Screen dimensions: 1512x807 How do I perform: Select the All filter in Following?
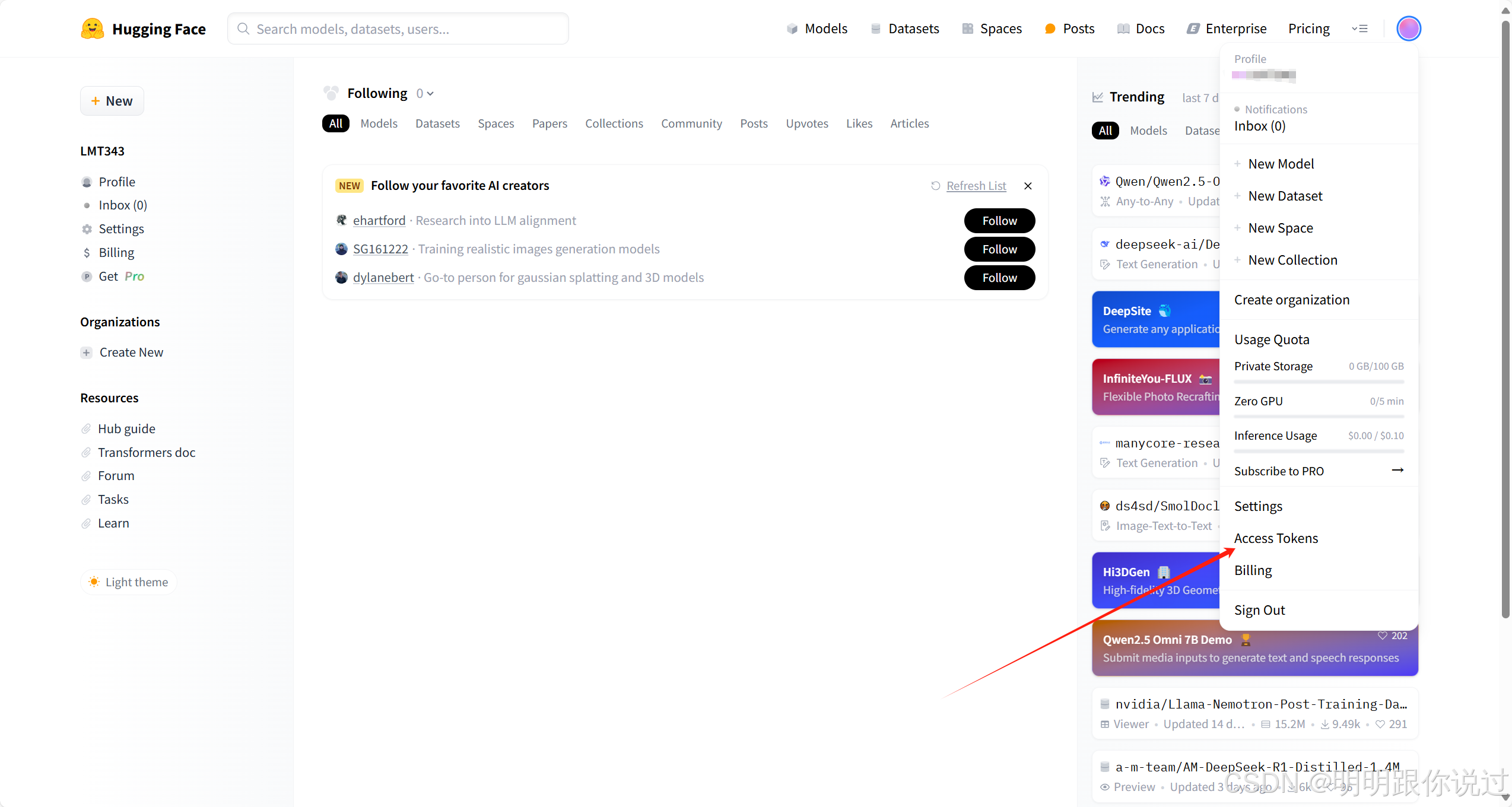point(335,123)
